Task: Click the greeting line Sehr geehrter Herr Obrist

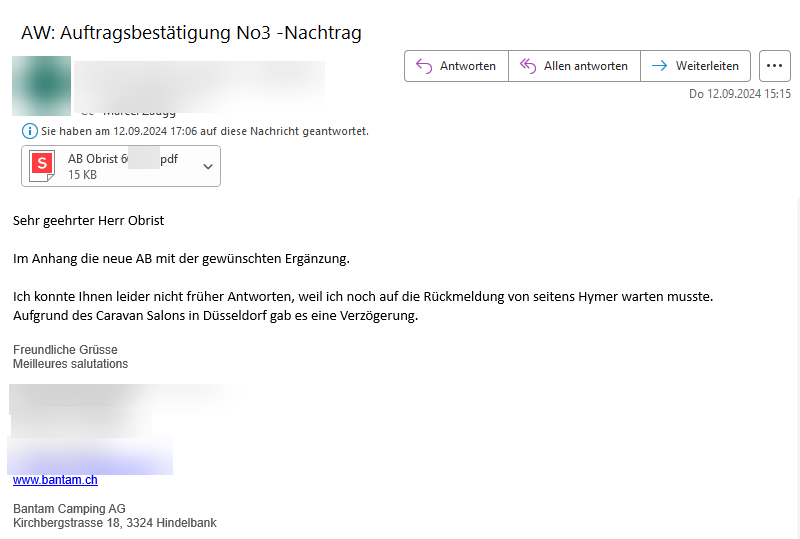Action: [x=89, y=220]
